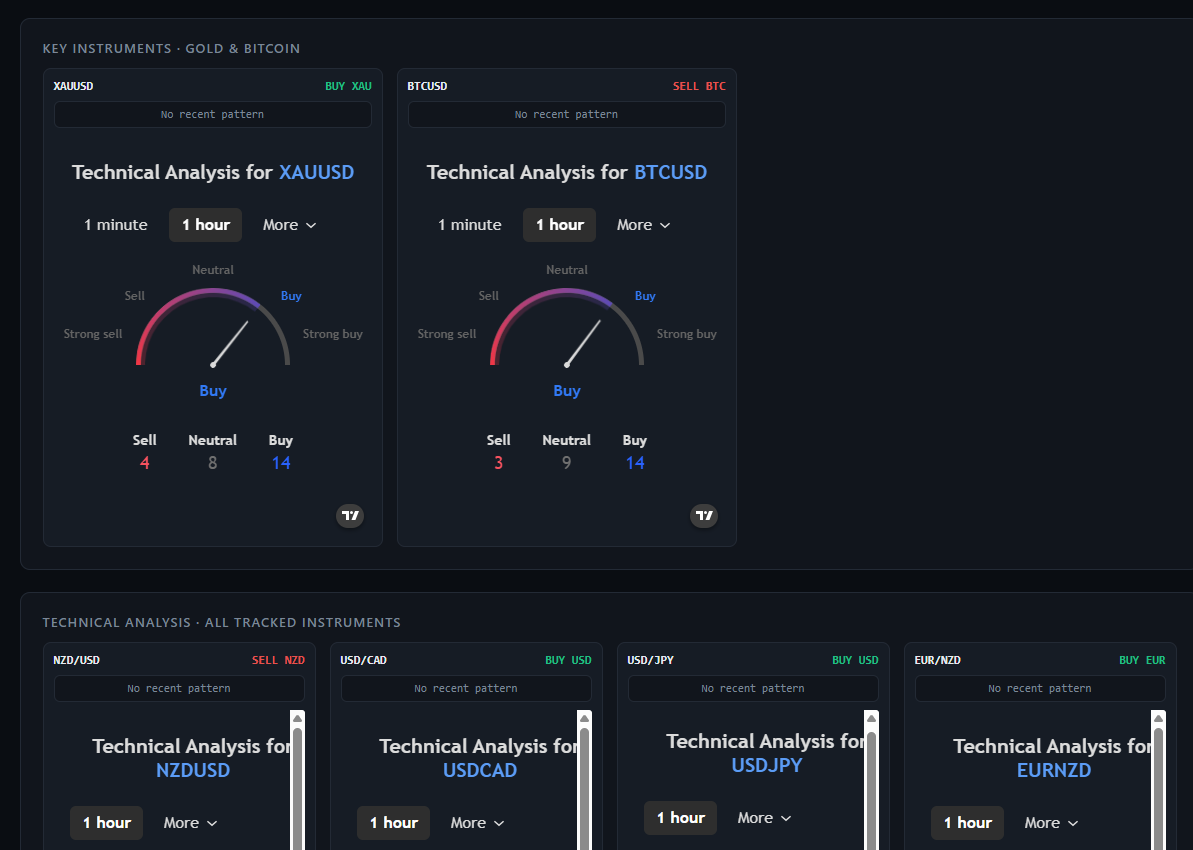Click BTCUSD sell count 3
Image resolution: width=1193 pixels, height=850 pixels.
498,463
